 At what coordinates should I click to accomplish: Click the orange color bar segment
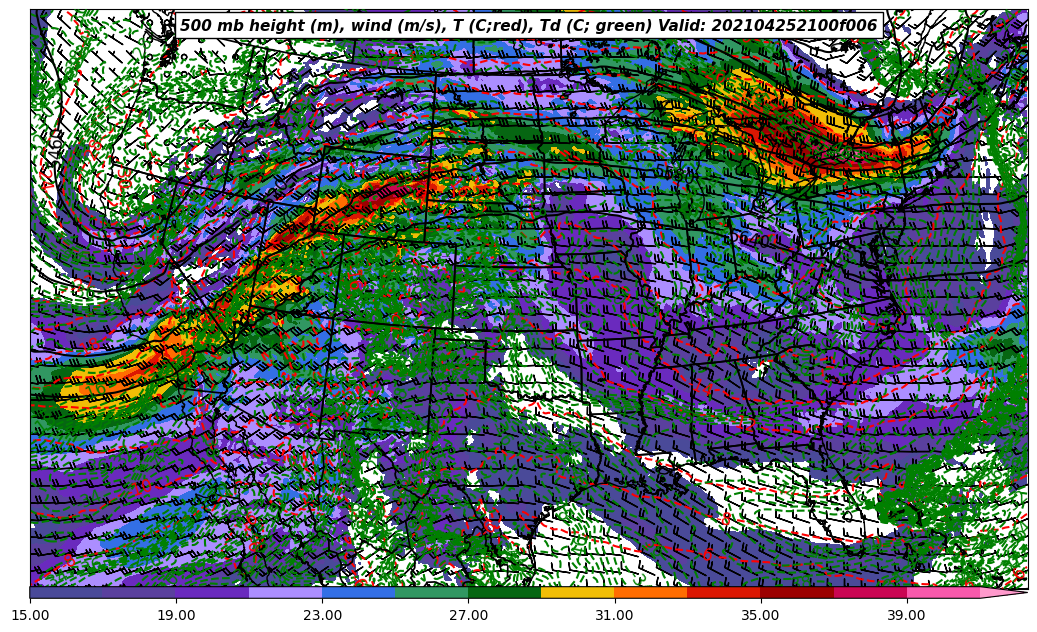click(x=650, y=592)
